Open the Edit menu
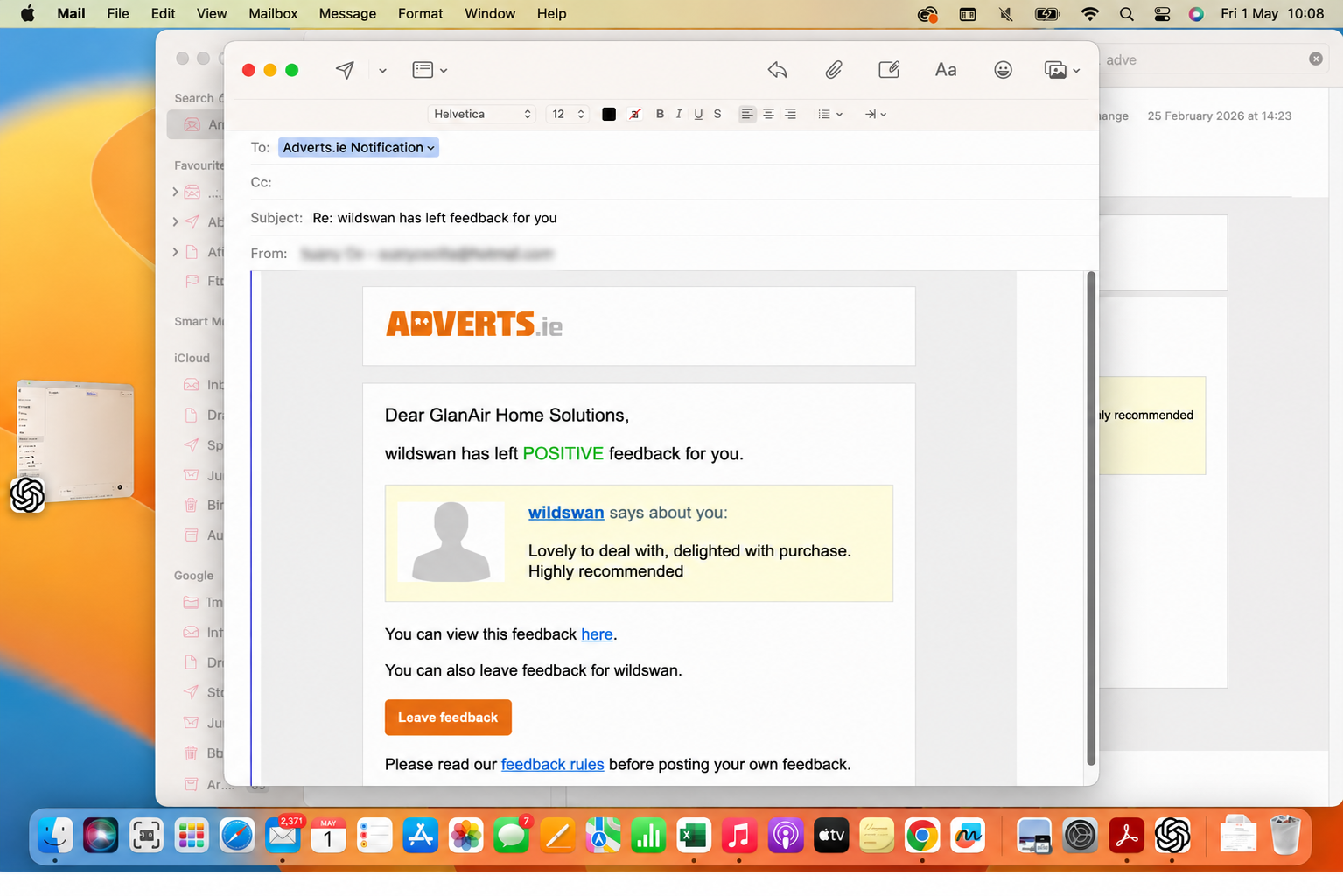Screen dimensions: 1343x896 point(163,14)
